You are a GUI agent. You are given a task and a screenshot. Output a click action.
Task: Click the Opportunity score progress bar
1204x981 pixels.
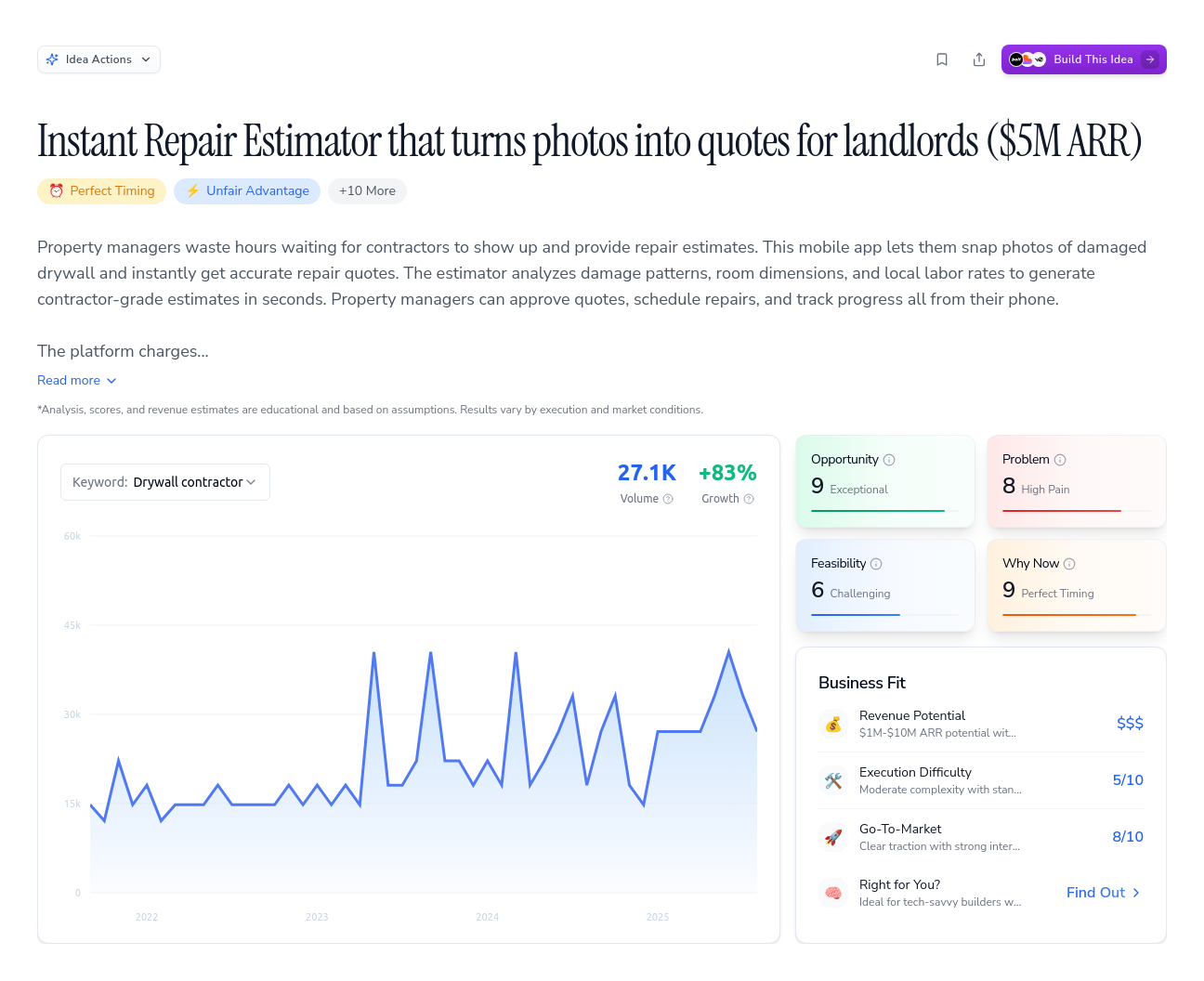tap(878, 511)
